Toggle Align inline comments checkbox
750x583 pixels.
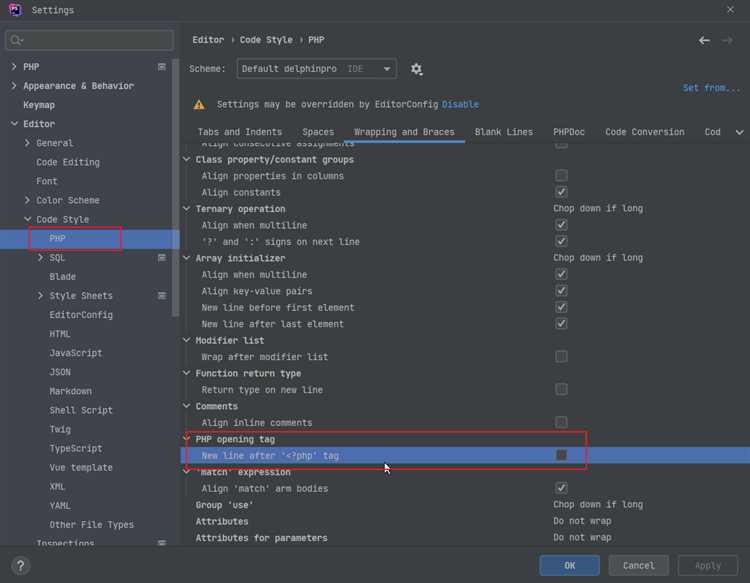tap(561, 422)
